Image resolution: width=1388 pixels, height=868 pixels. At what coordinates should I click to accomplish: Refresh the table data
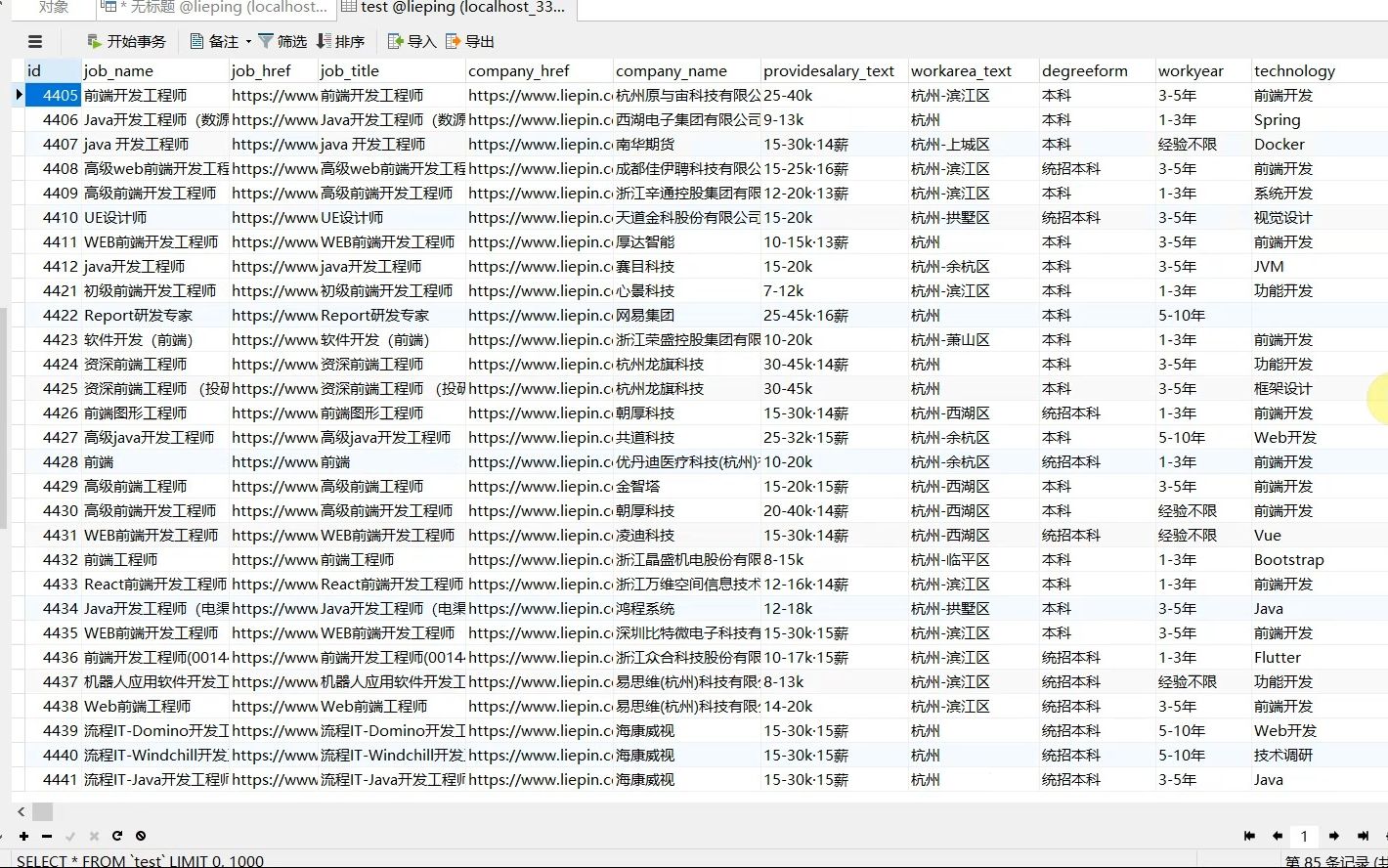click(117, 836)
